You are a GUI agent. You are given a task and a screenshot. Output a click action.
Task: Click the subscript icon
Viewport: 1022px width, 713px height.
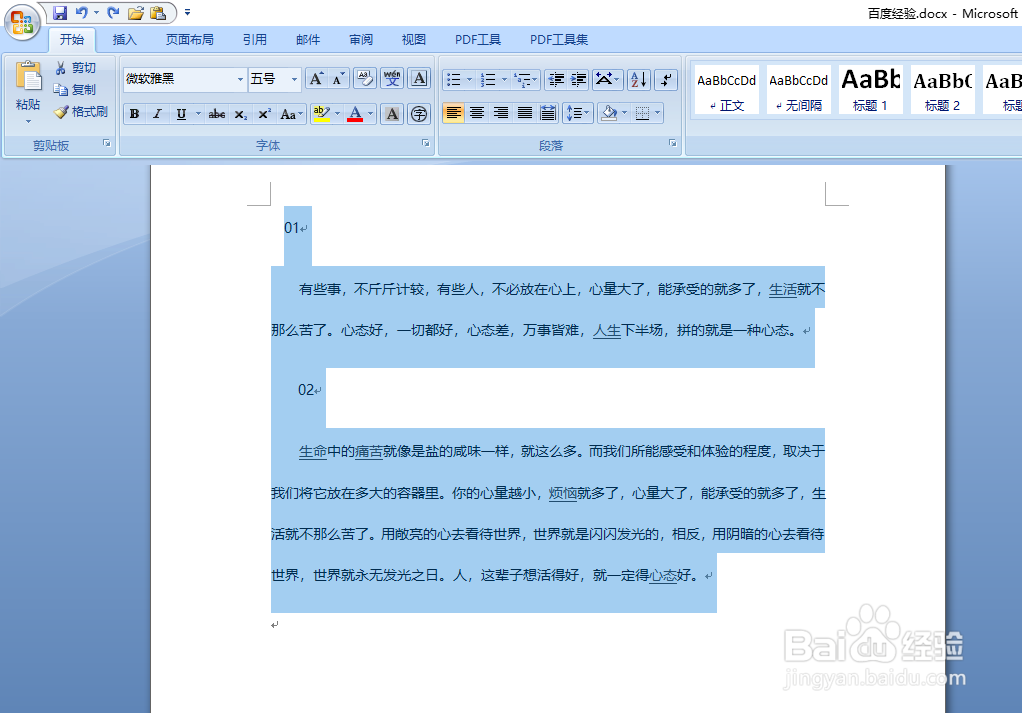point(240,113)
